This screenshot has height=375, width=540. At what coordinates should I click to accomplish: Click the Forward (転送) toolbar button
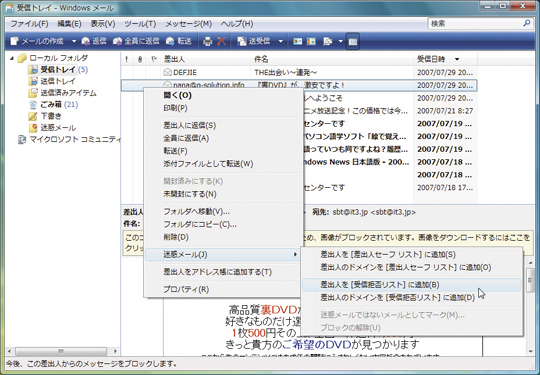point(178,41)
